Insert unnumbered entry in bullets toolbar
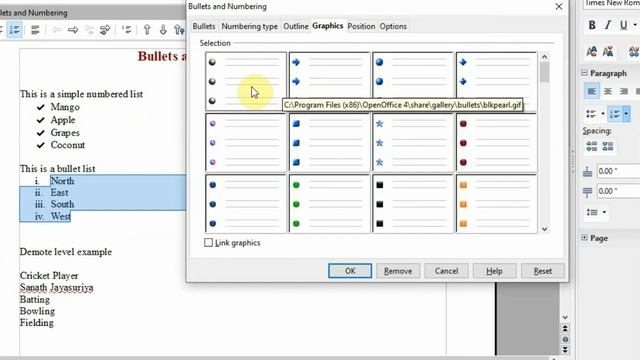 pos(127,29)
